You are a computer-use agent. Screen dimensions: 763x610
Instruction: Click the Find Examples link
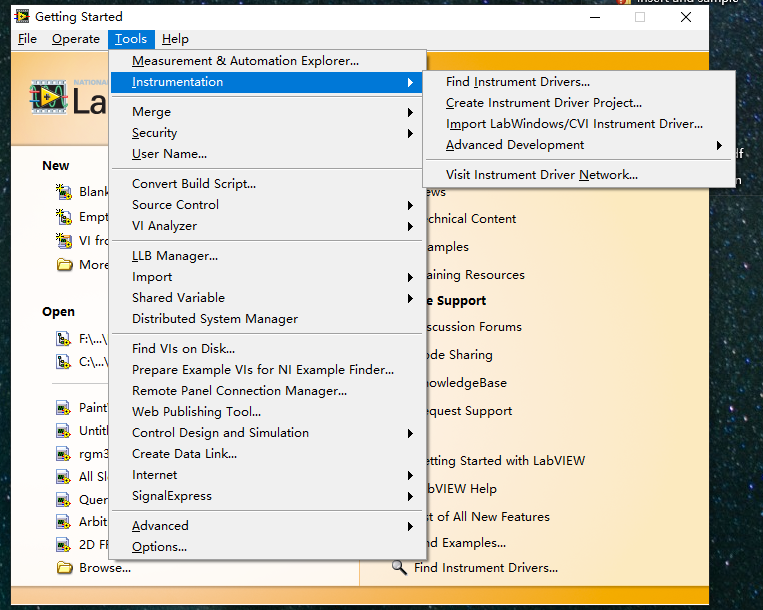tap(467, 542)
